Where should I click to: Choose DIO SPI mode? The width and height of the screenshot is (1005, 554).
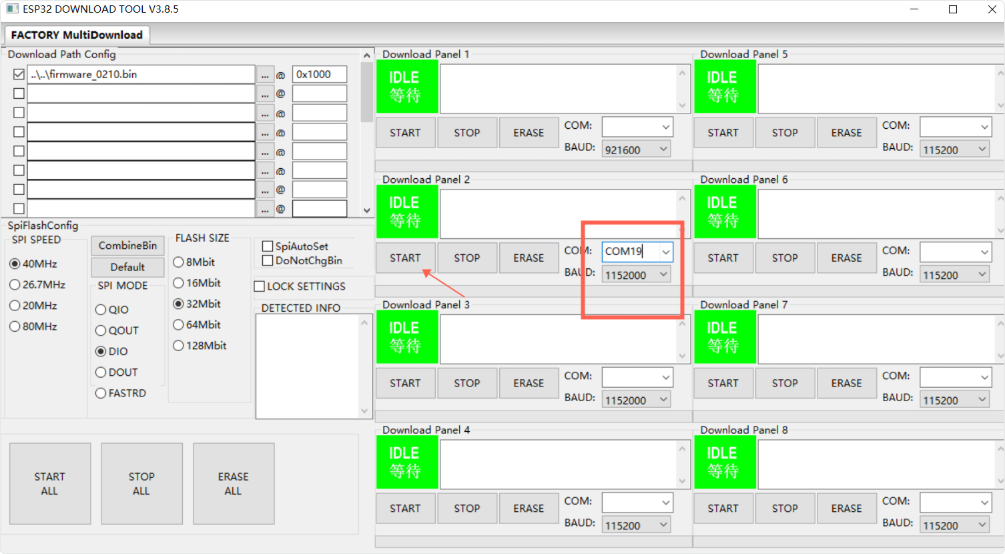click(x=101, y=351)
